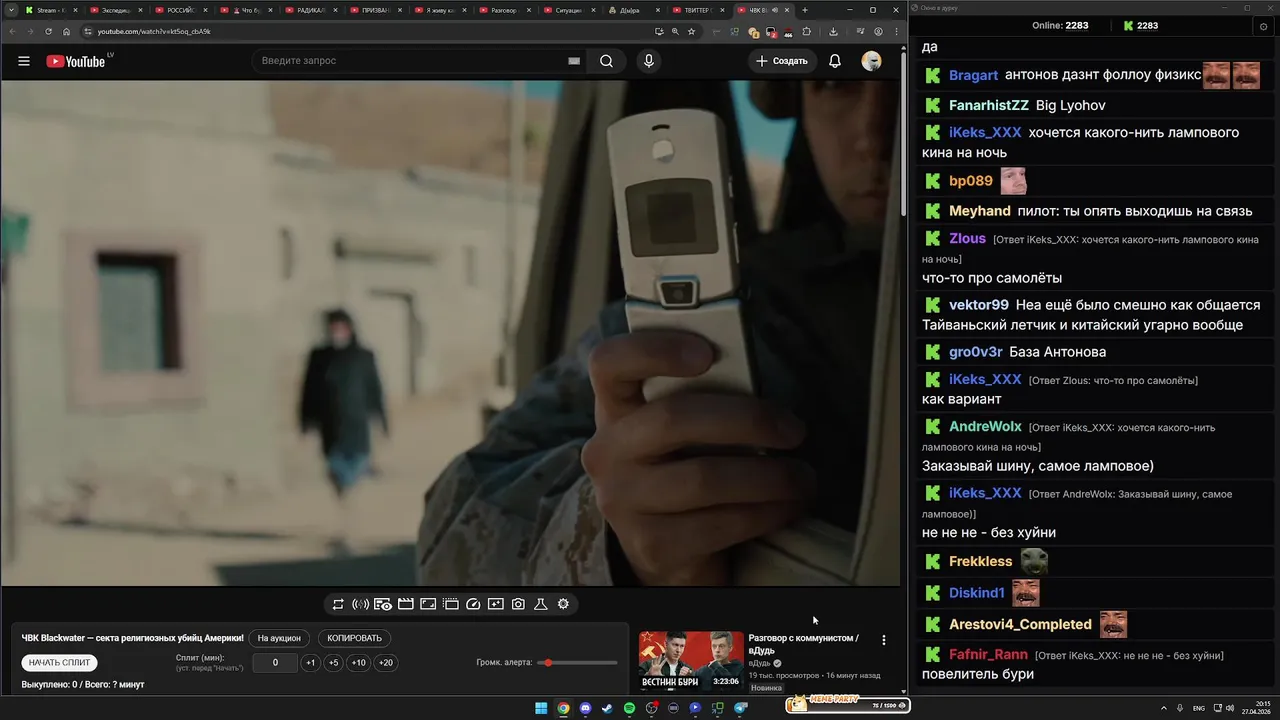The image size is (1280, 720).
Task: Switch to the 'Разговор' browser tab
Action: [x=506, y=10]
